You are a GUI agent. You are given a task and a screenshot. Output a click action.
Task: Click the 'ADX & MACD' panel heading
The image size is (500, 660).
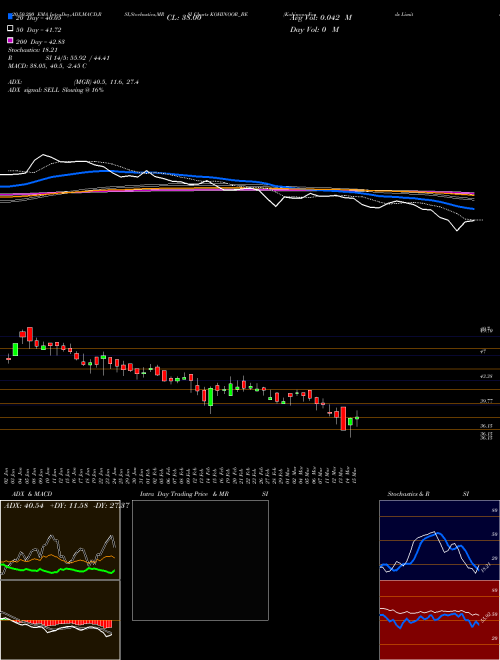[x=32, y=494]
